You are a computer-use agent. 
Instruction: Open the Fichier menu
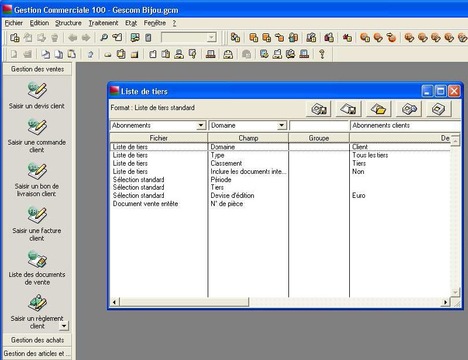pyautogui.click(x=14, y=23)
